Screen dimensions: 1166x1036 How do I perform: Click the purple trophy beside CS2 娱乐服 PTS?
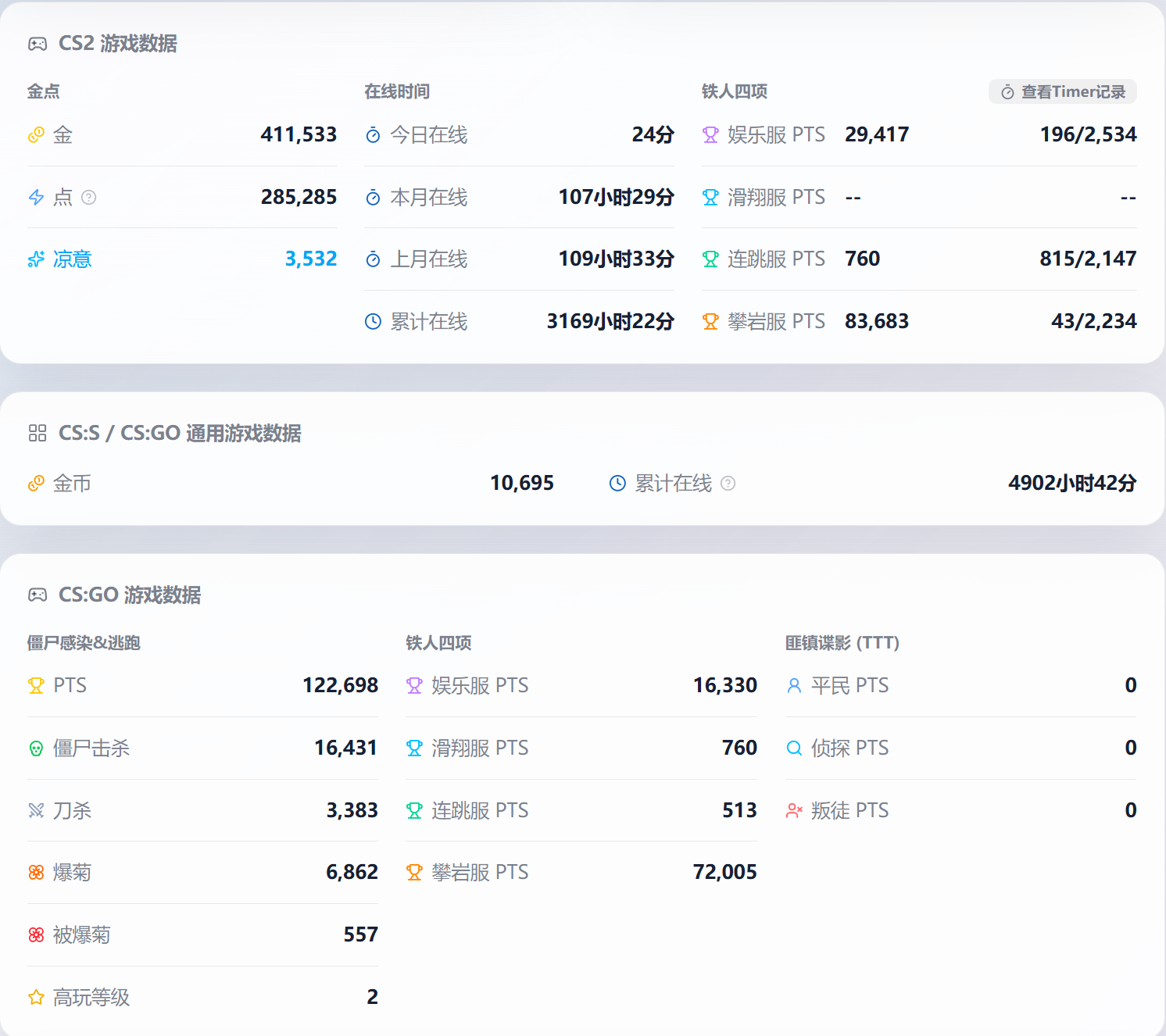pos(710,135)
